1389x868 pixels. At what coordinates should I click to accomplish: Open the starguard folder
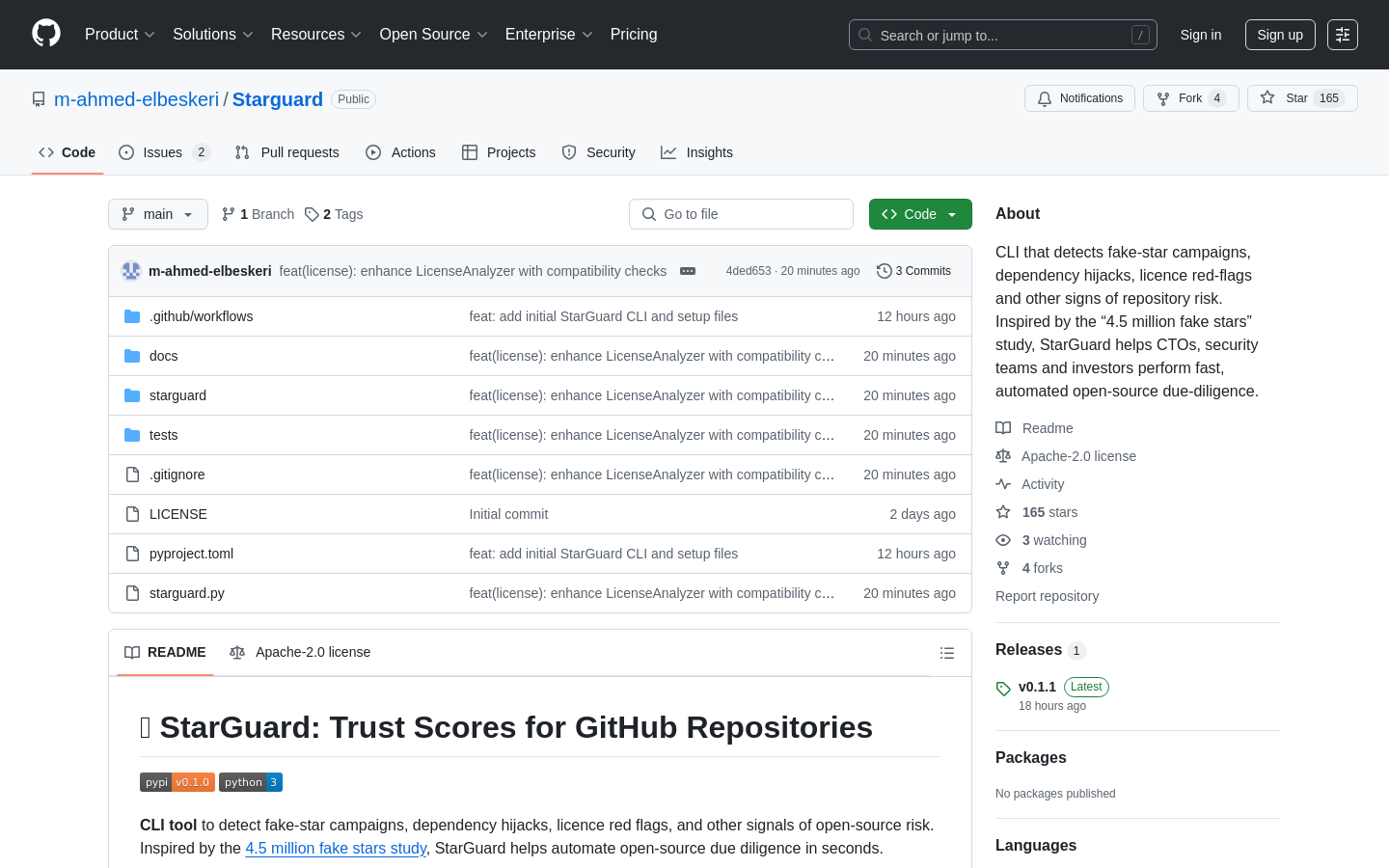pos(177,395)
